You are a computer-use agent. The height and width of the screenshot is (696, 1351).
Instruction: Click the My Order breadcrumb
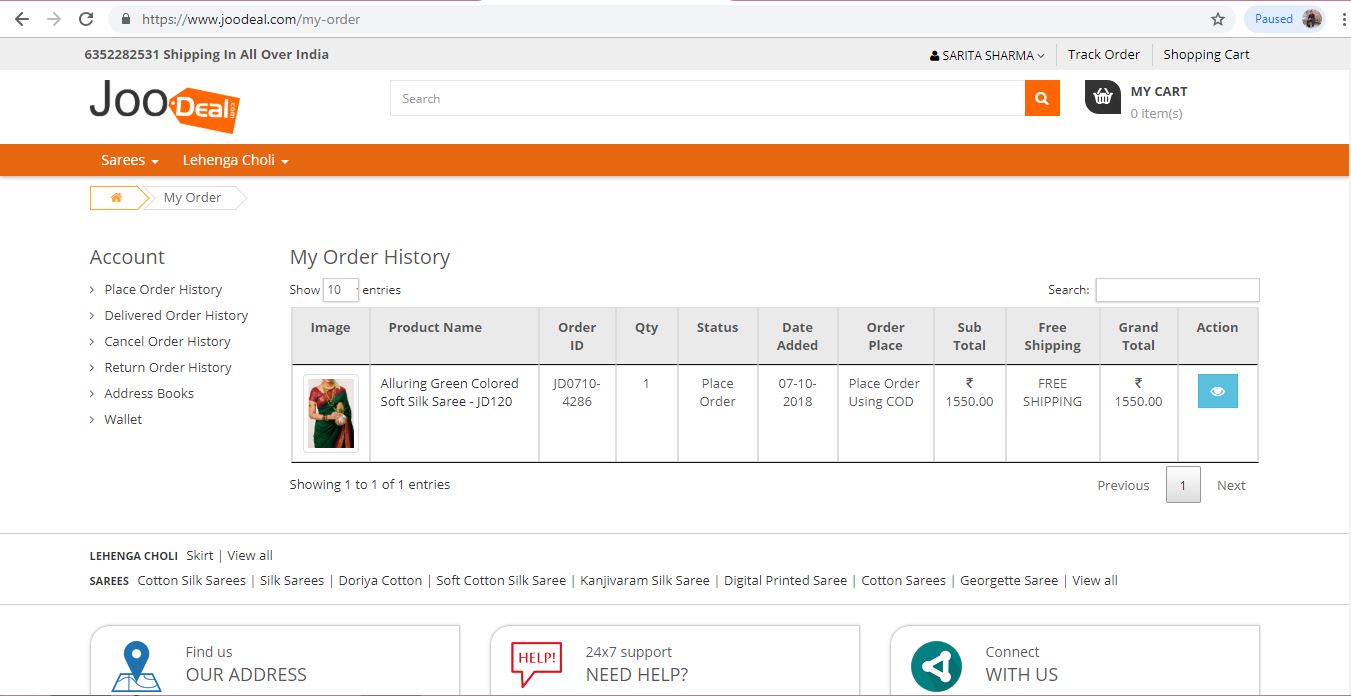pos(192,198)
